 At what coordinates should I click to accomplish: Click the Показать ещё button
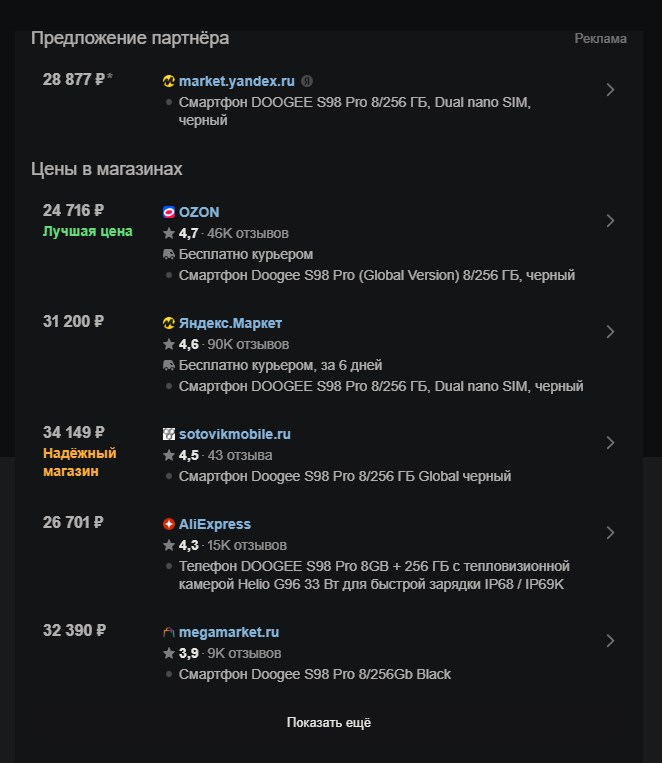[329, 723]
